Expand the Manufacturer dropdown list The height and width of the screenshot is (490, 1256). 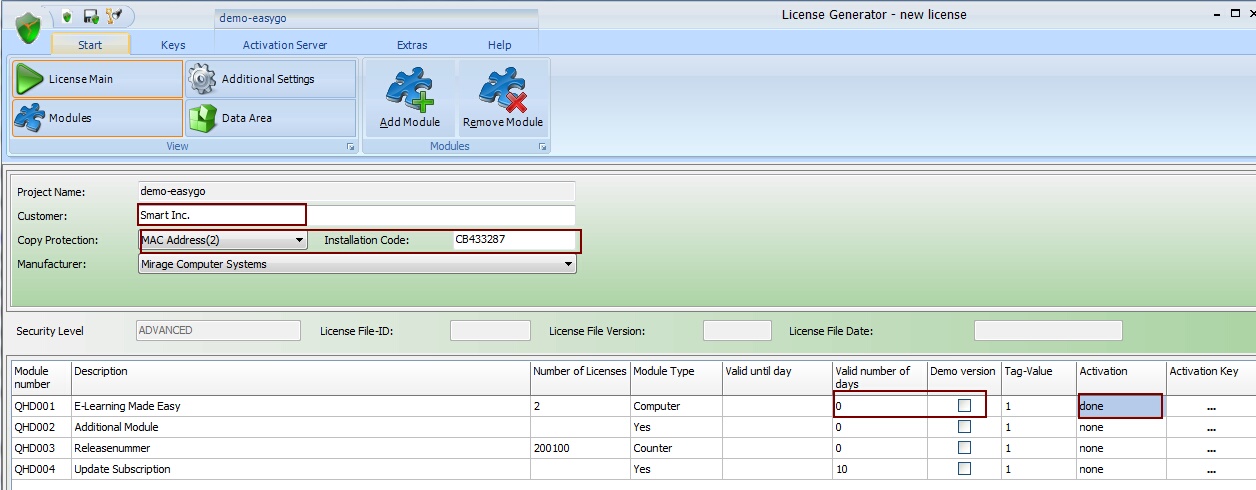pos(568,265)
